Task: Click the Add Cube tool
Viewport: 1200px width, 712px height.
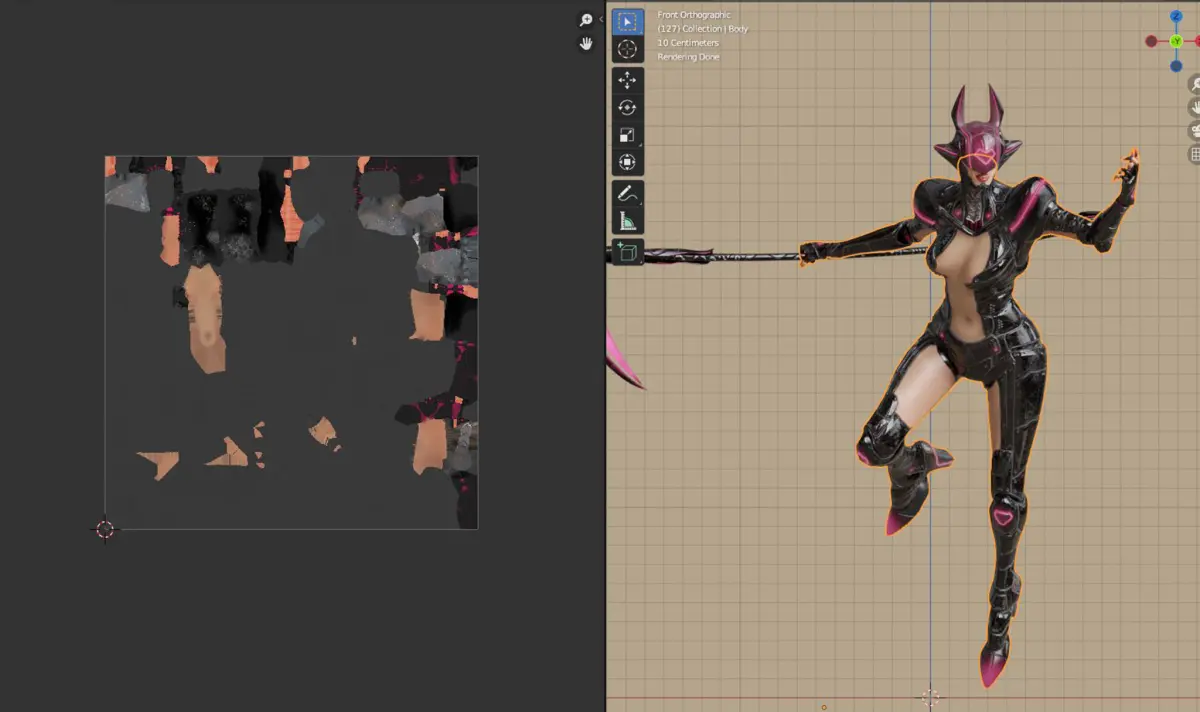Action: (627, 252)
